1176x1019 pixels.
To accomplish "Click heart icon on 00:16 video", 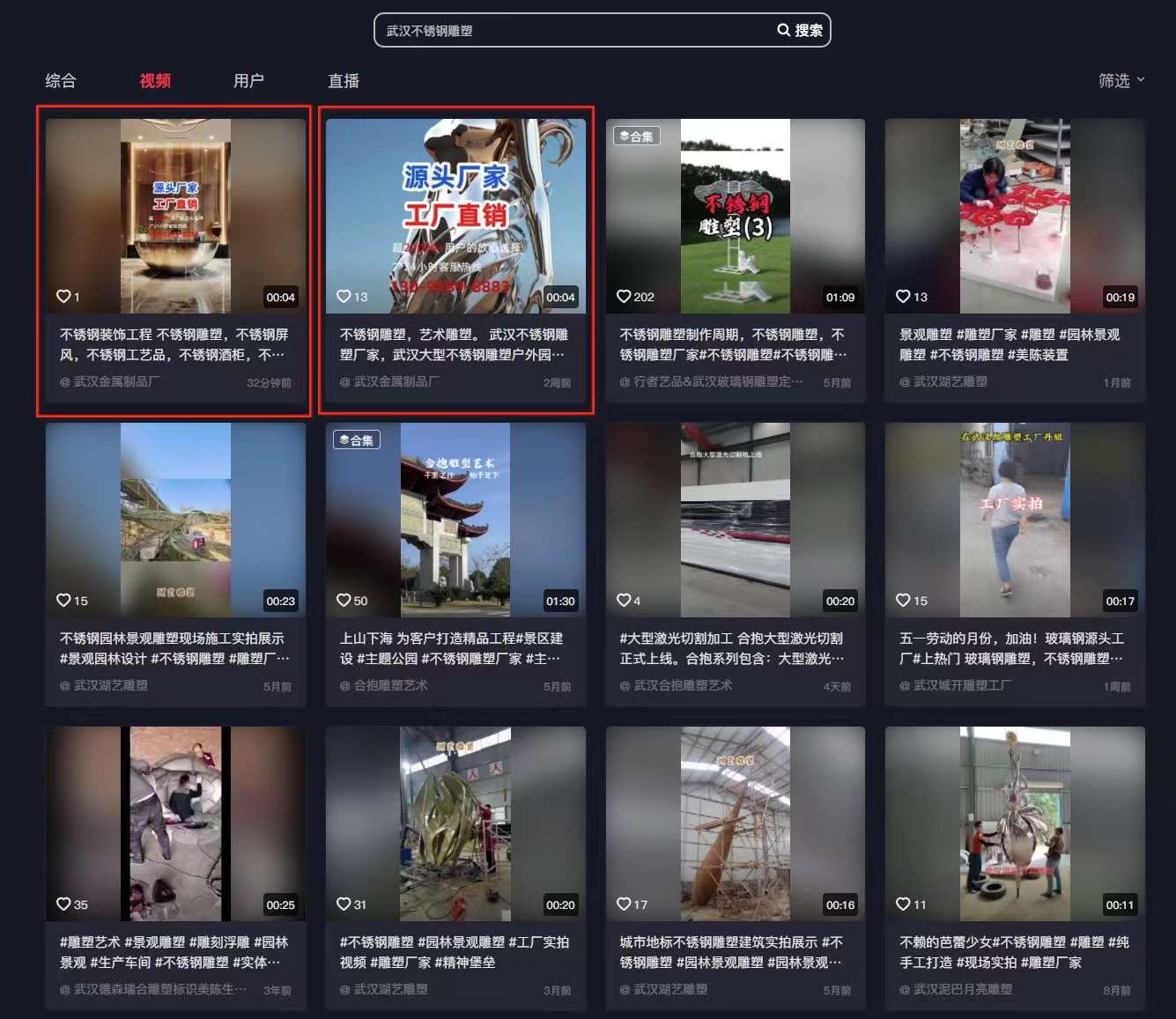I will point(624,905).
